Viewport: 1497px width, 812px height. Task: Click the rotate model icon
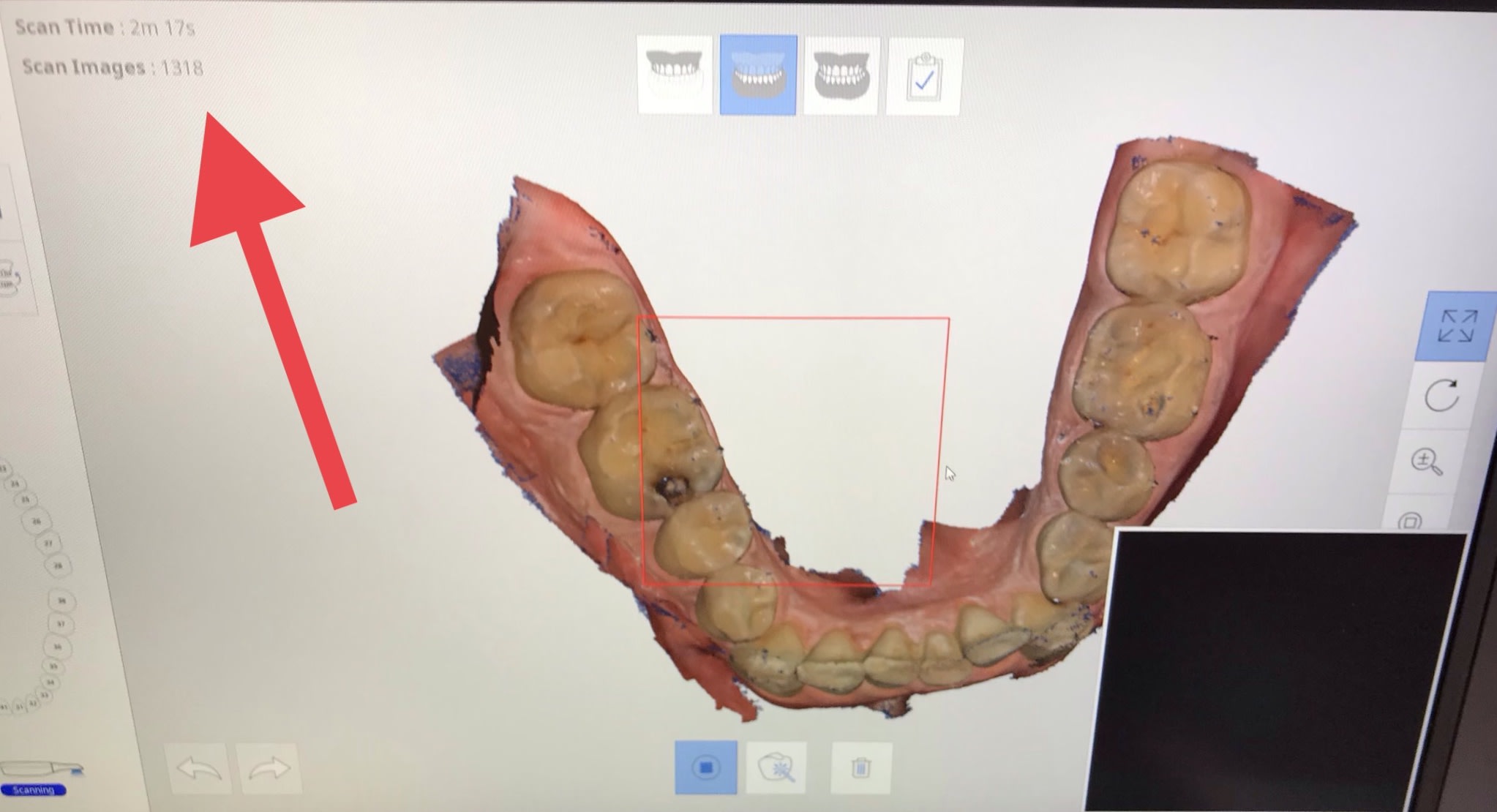[1441, 396]
